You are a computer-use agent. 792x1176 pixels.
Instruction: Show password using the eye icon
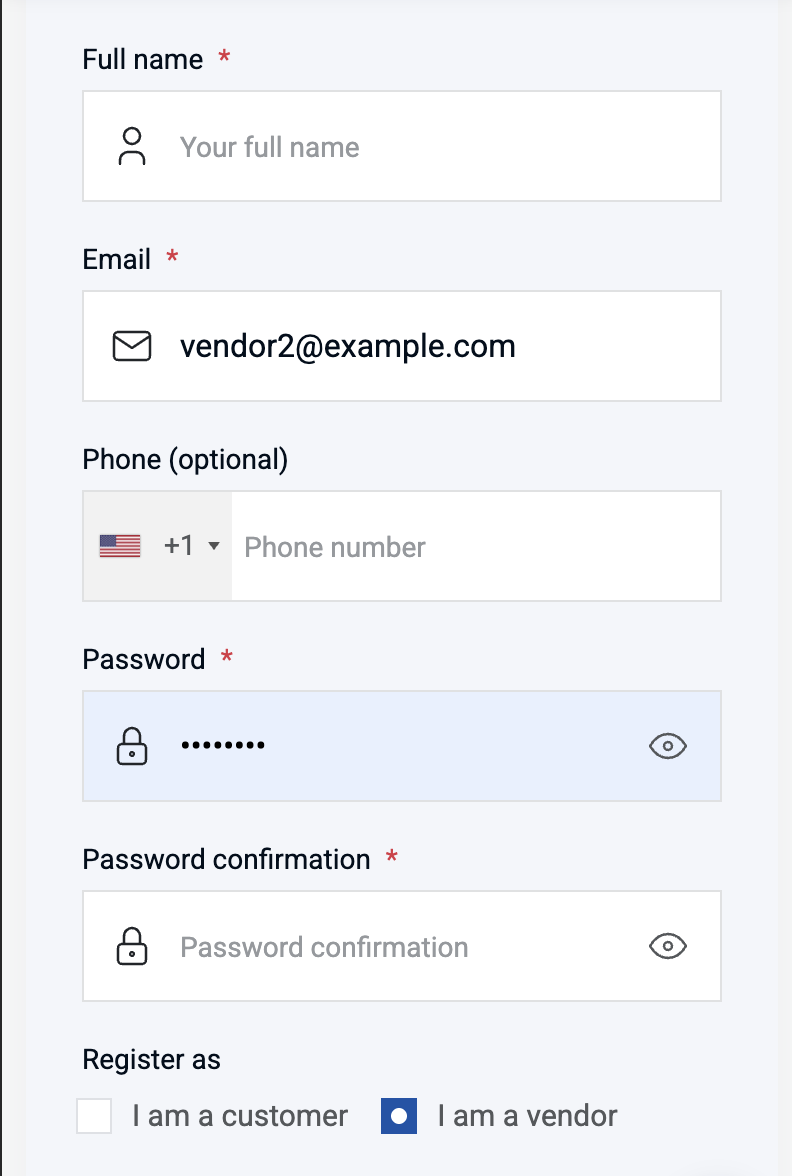pyautogui.click(x=668, y=746)
